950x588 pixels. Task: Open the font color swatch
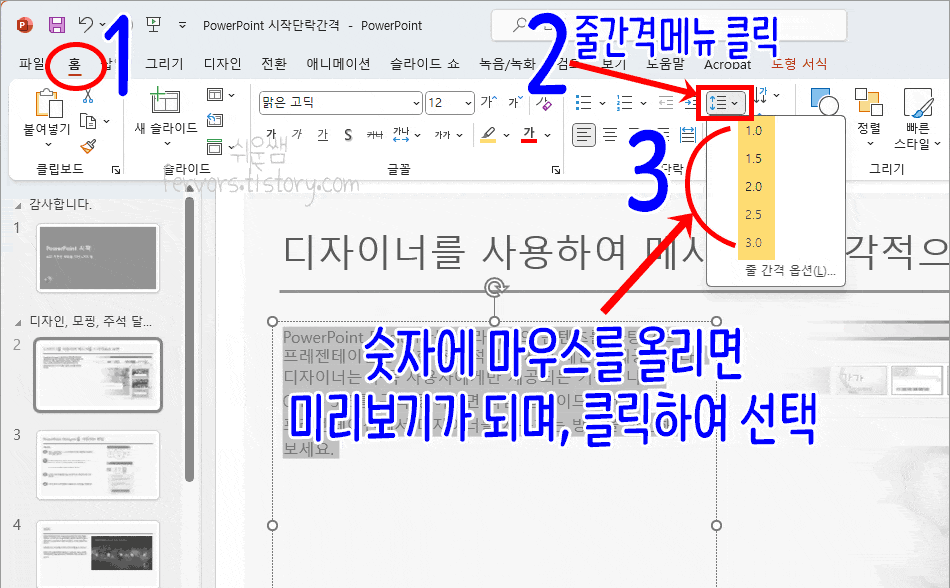tap(529, 133)
